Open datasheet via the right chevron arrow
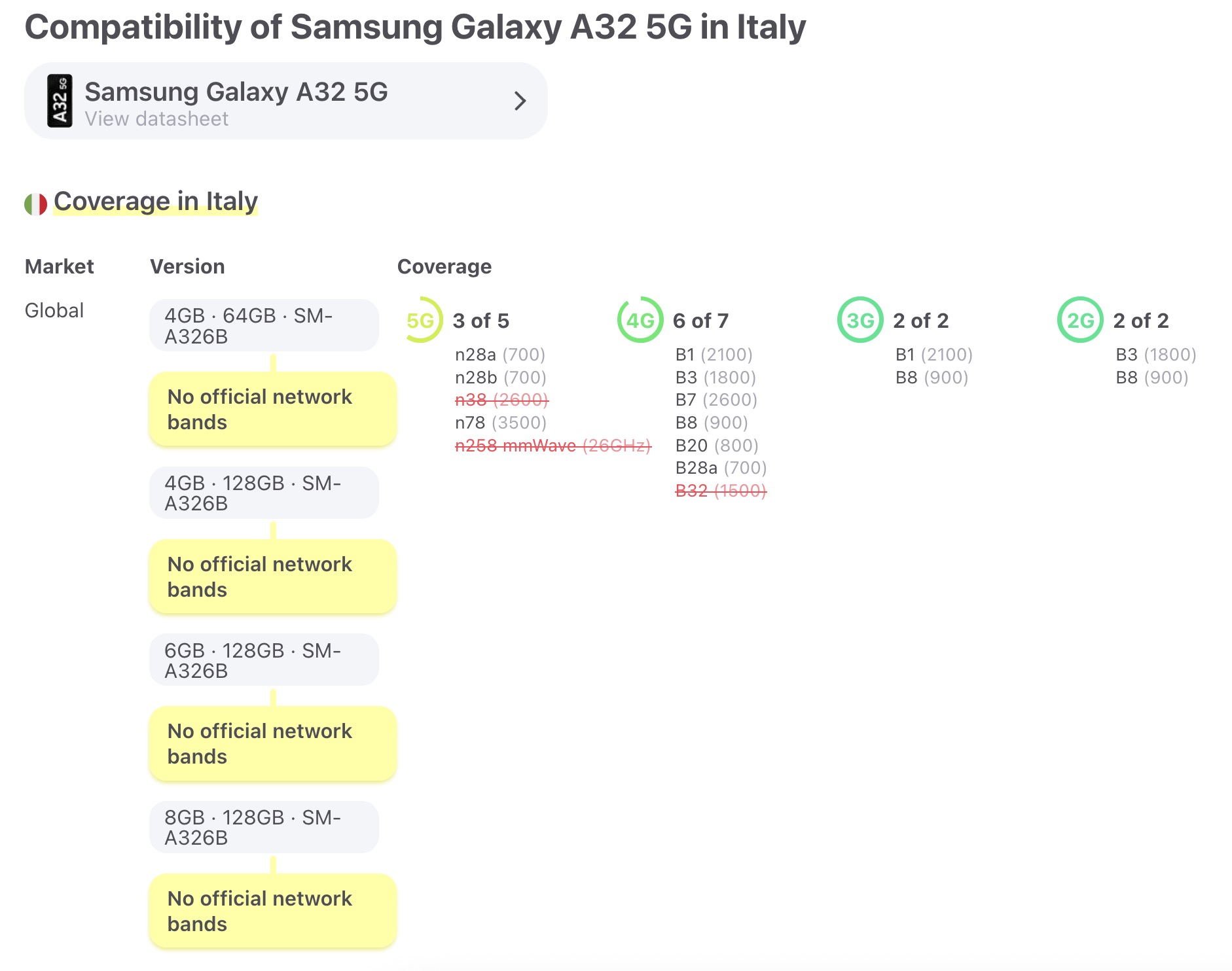Screen dimensions: 1232x971 pos(520,101)
